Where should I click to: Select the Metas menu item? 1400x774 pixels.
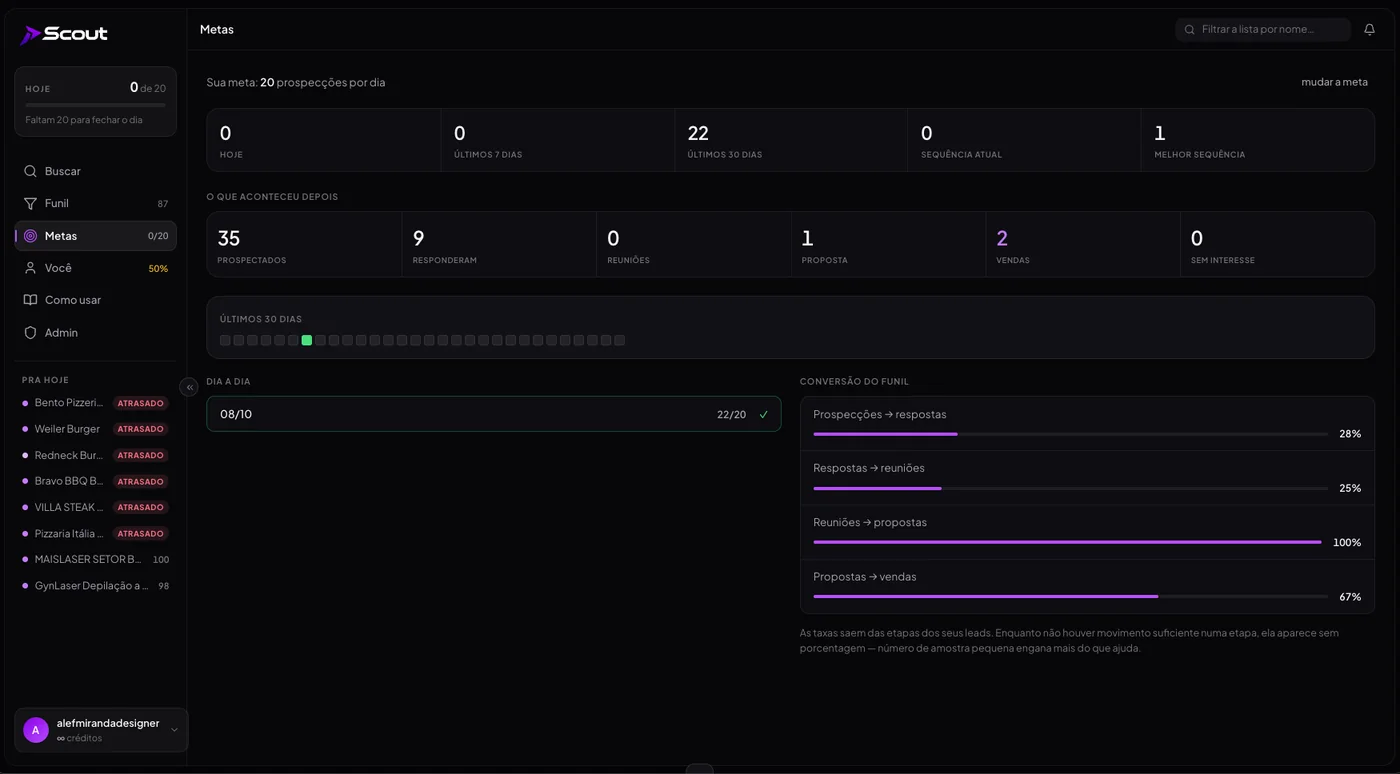coord(95,236)
